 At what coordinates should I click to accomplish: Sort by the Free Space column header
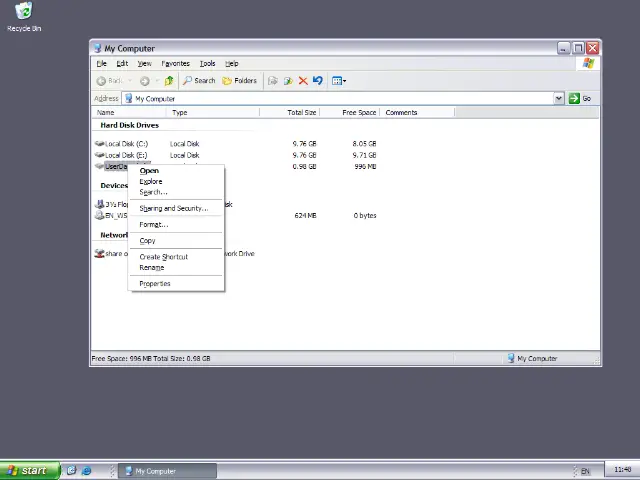pyautogui.click(x=349, y=113)
